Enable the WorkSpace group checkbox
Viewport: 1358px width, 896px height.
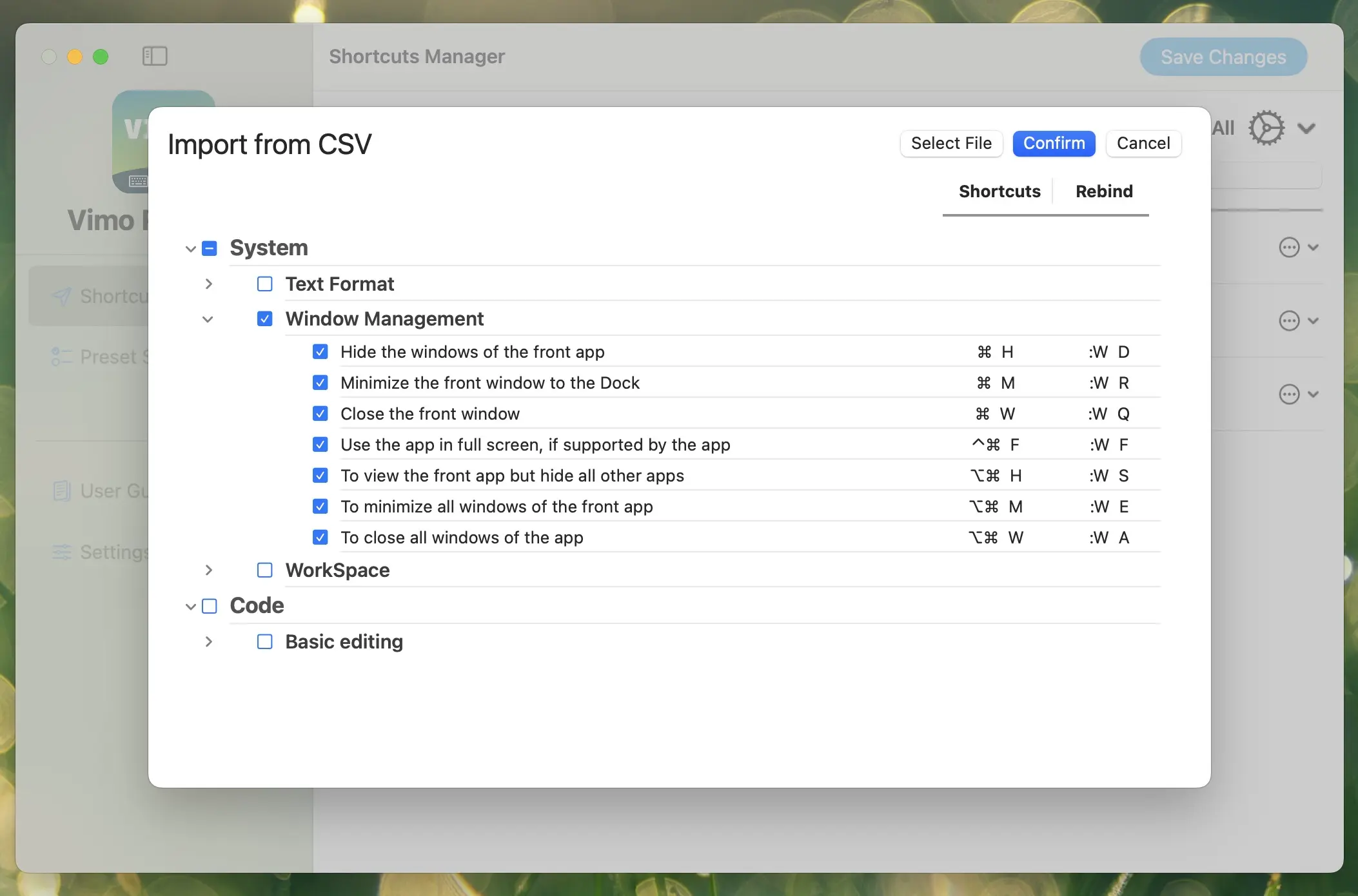(x=264, y=570)
